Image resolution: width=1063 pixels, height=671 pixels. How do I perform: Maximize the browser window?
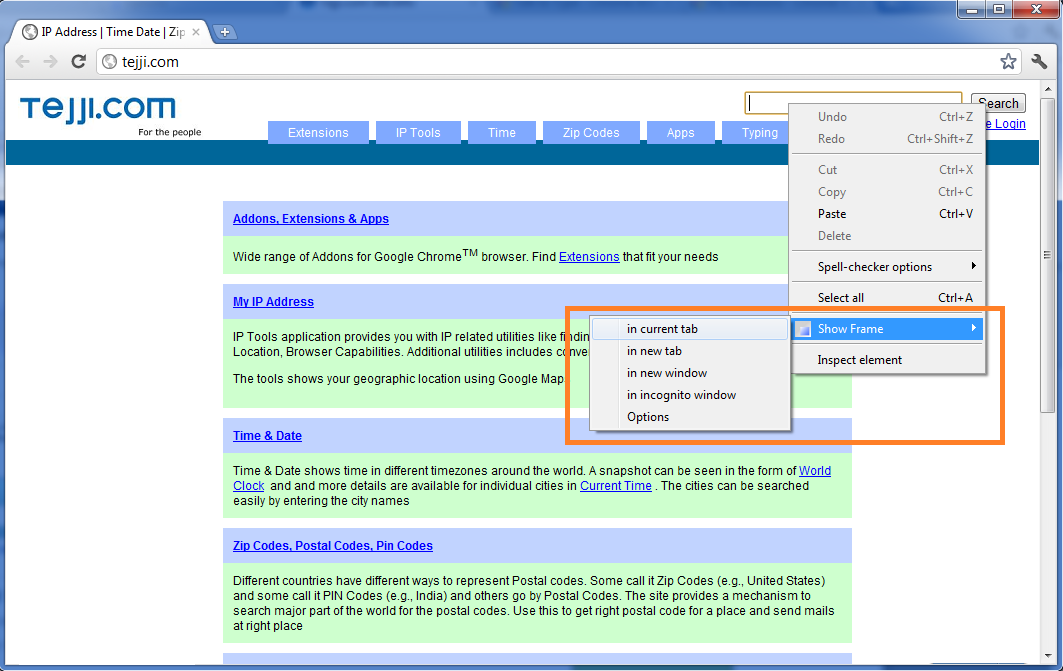(x=999, y=9)
